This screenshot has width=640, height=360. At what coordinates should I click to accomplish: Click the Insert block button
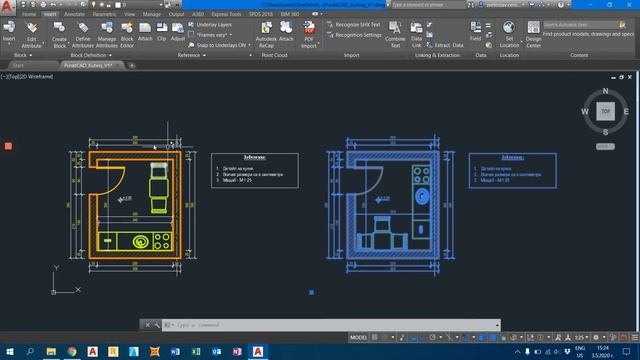pyautogui.click(x=9, y=31)
